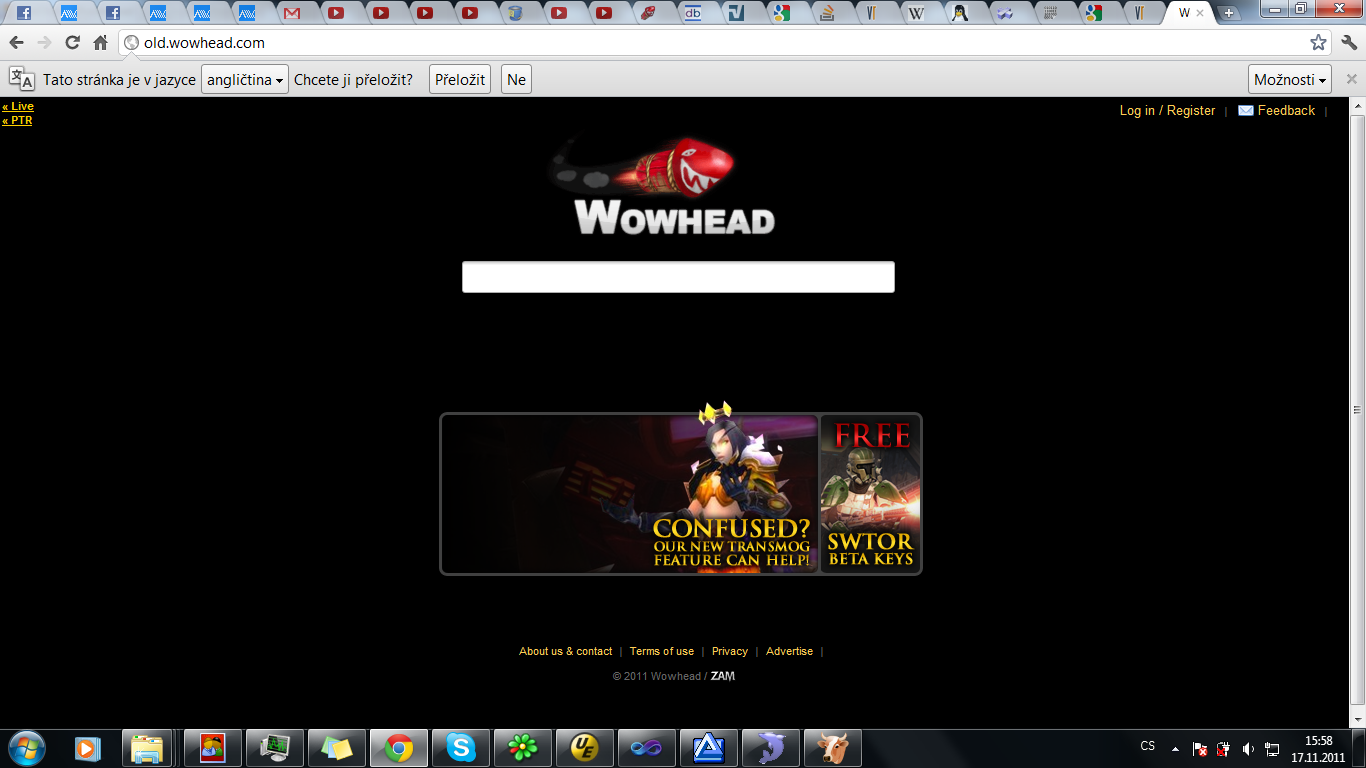1366x768 pixels.
Task: Follow the Privacy footer link
Action: coord(730,651)
